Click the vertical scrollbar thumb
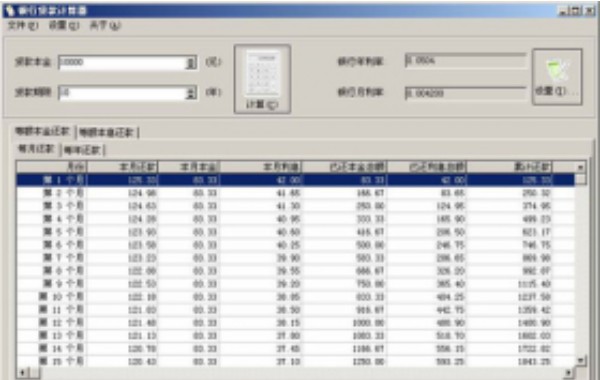This screenshot has width=600, height=380. [580, 179]
